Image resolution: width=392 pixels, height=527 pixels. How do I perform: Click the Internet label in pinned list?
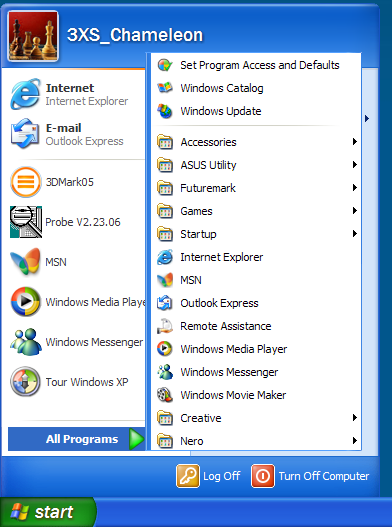click(x=70, y=88)
